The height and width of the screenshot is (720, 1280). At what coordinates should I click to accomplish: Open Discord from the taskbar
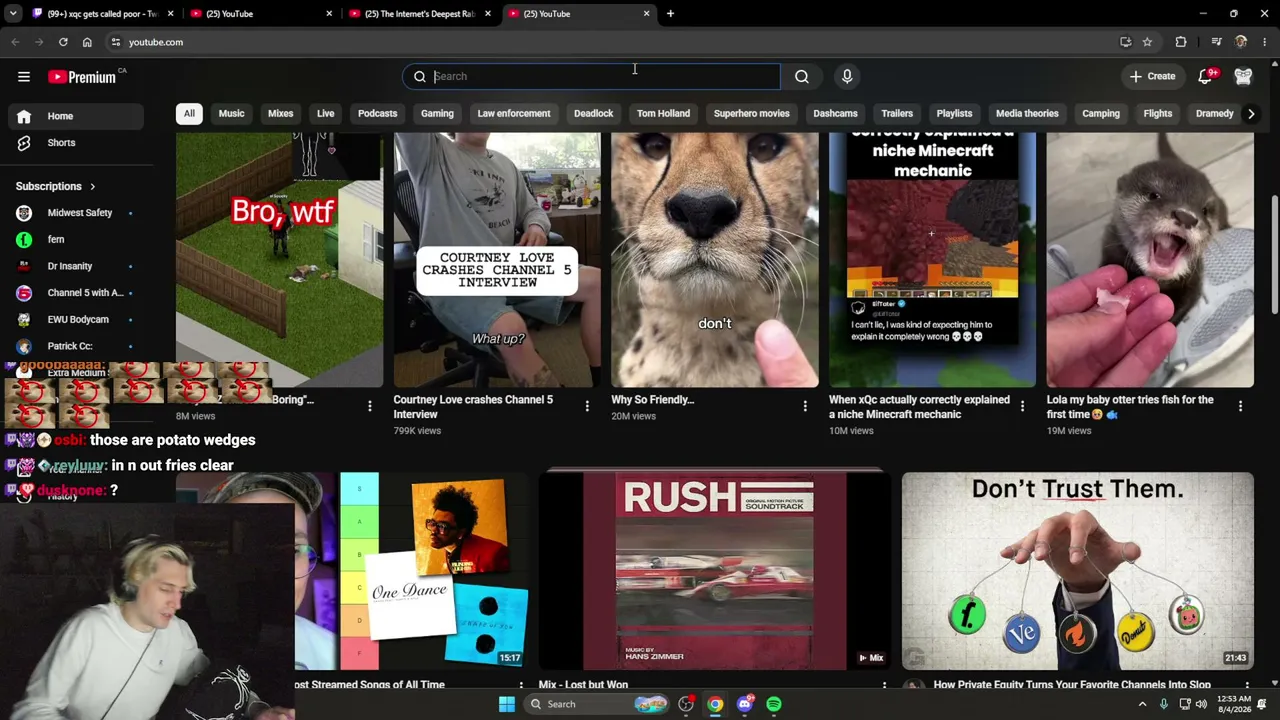(744, 704)
